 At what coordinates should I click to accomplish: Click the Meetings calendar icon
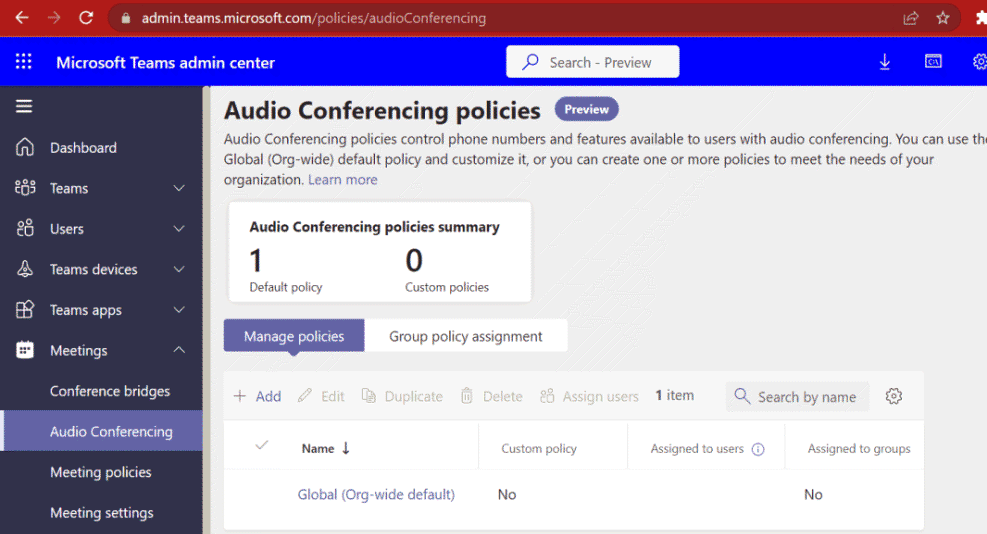[25, 350]
